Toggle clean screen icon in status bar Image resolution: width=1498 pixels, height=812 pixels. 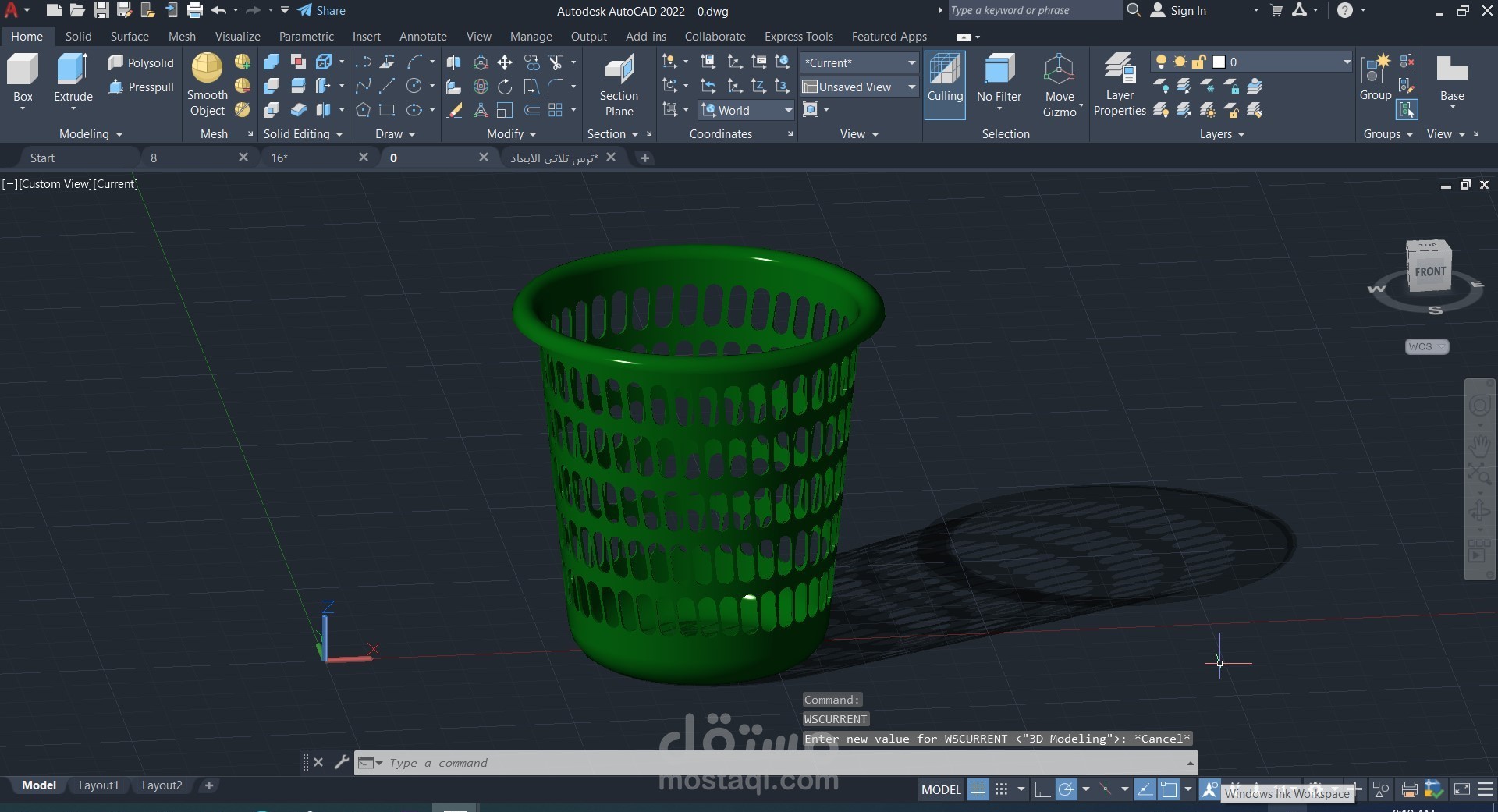tap(1462, 789)
